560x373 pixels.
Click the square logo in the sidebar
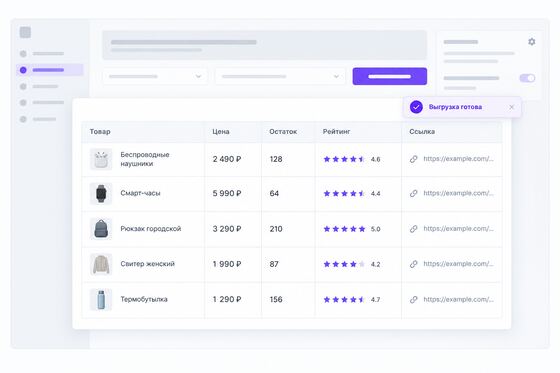[x=25, y=33]
